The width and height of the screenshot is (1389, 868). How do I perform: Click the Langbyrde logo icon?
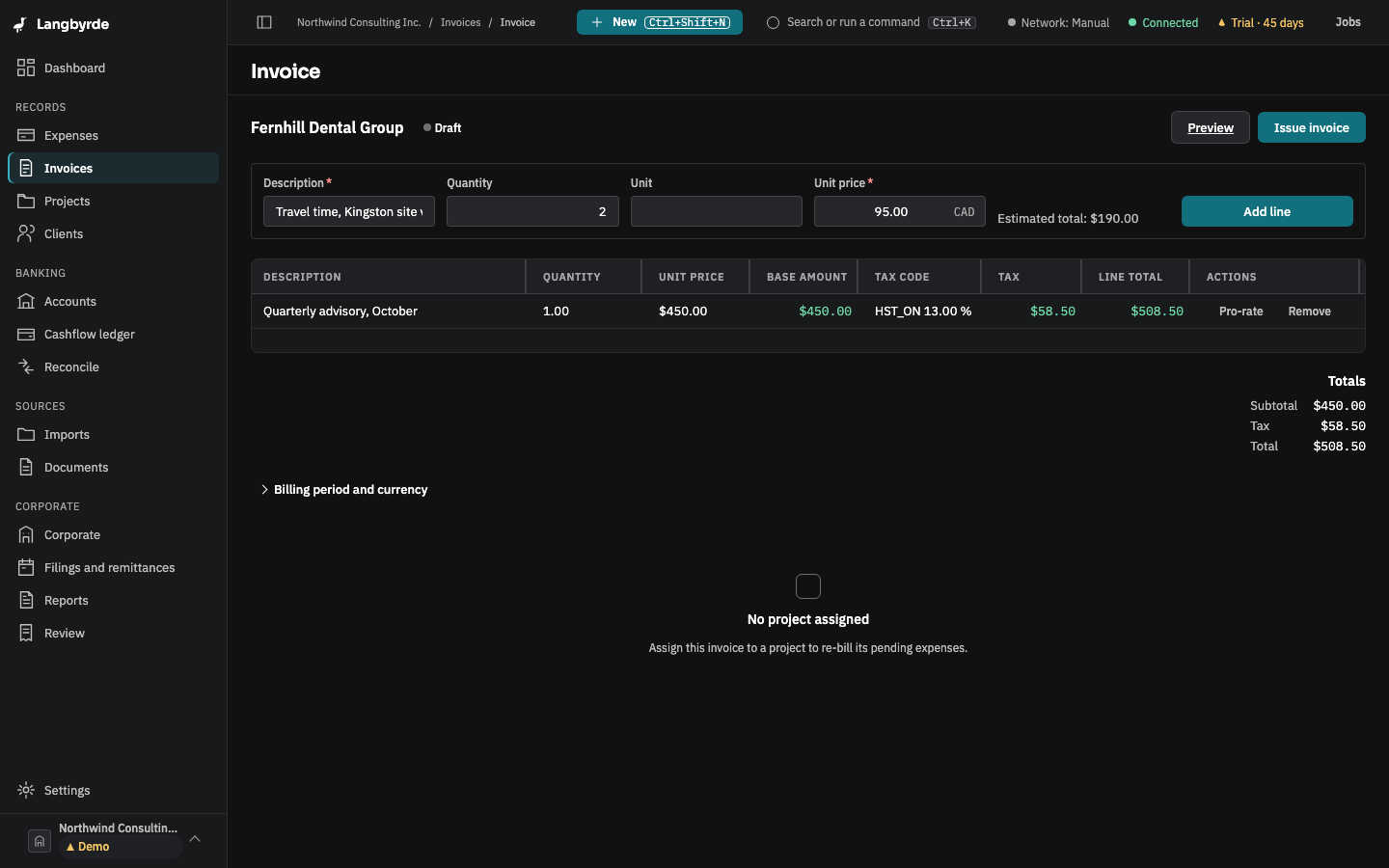click(x=20, y=24)
